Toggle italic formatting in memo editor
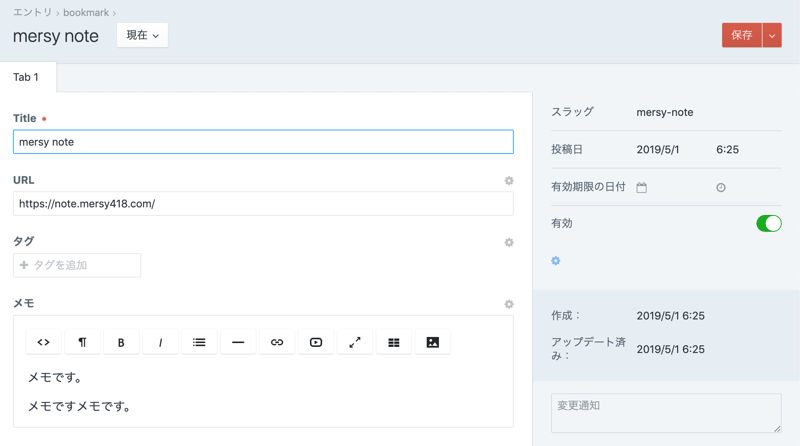The width and height of the screenshot is (800, 446). click(x=160, y=342)
